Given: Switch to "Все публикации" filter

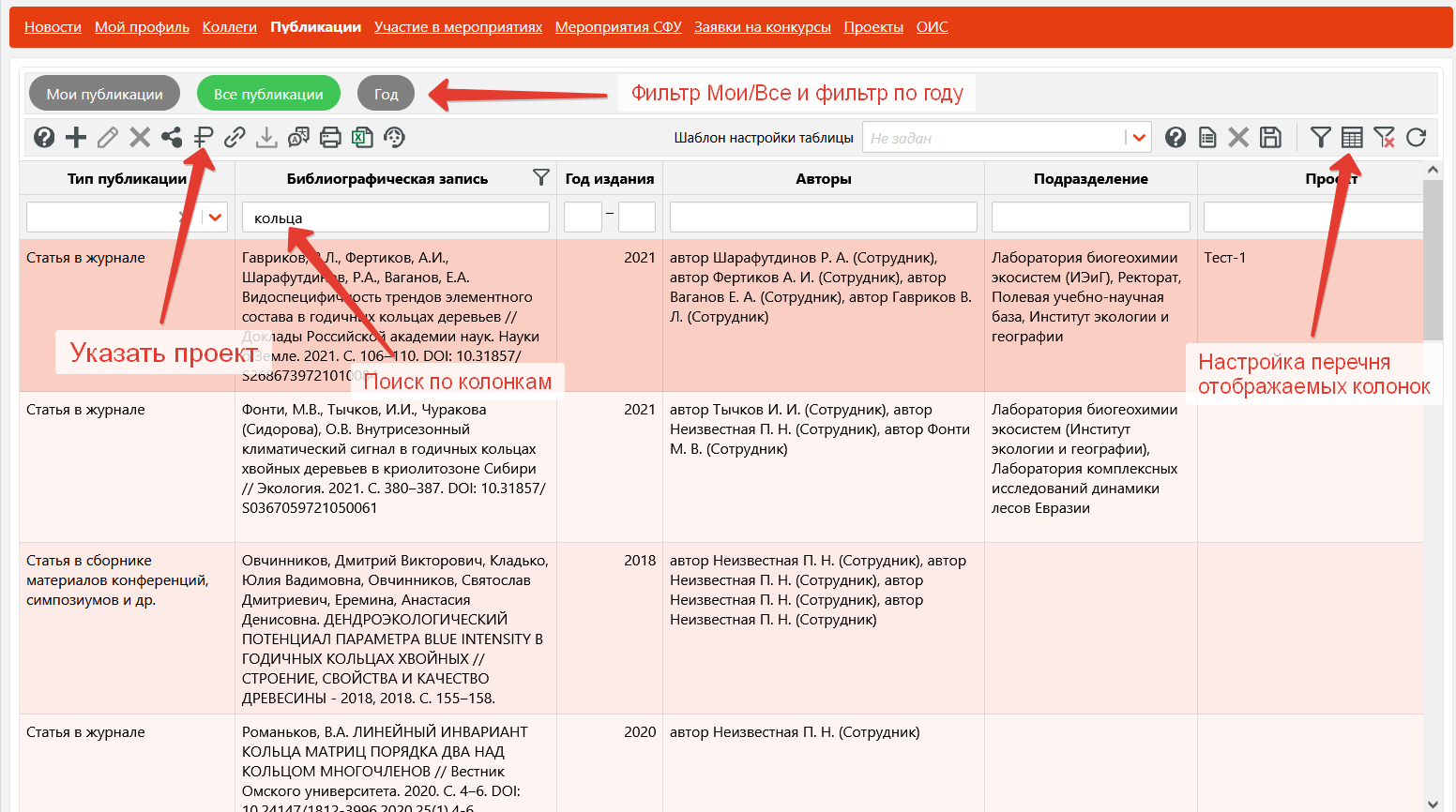Looking at the screenshot, I should pyautogui.click(x=268, y=94).
